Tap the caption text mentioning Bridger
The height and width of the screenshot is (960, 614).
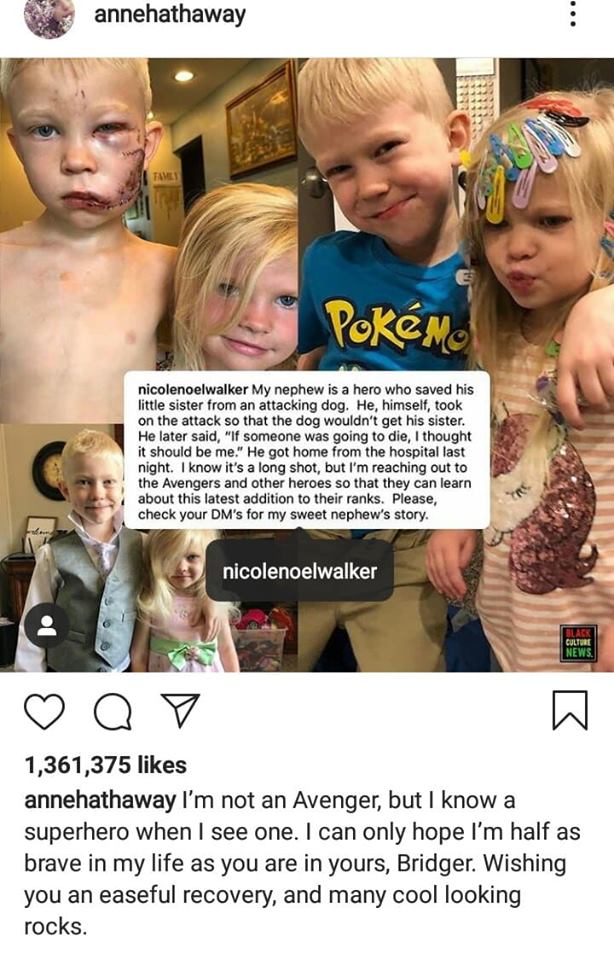click(302, 863)
